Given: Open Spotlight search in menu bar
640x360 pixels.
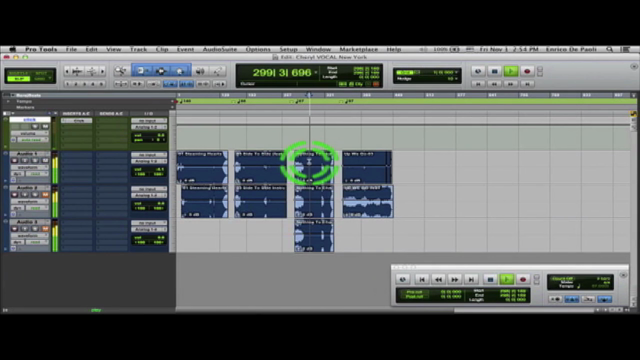Looking at the screenshot, I should pos(609,49).
